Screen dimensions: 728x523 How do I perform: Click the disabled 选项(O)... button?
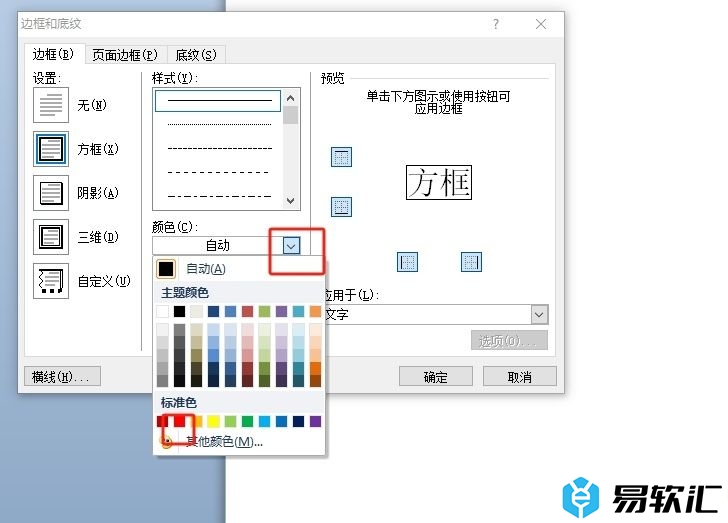(x=509, y=340)
